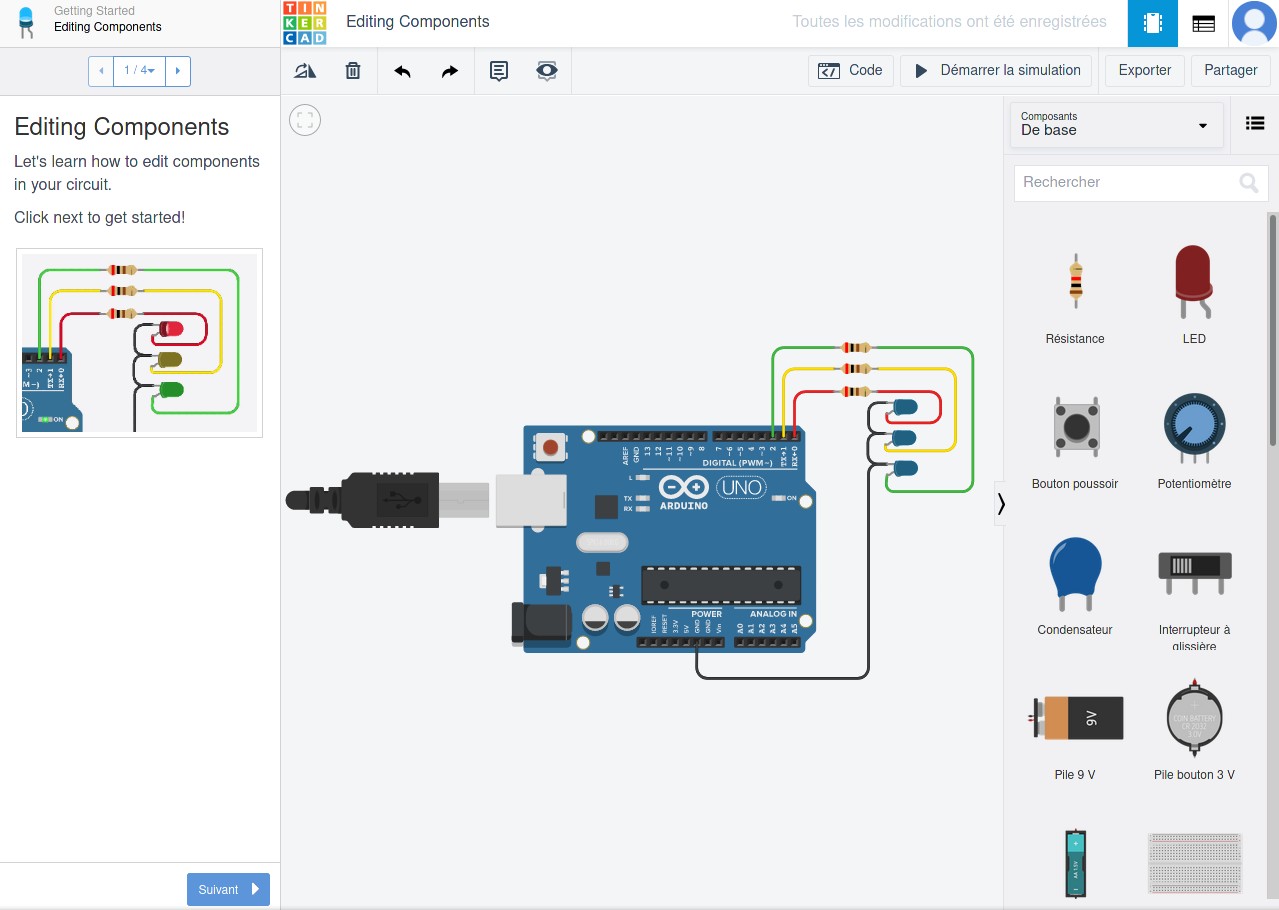Viewport: 1279px width, 910px height.
Task: Click the project title Editing Components
Action: pyautogui.click(x=418, y=21)
